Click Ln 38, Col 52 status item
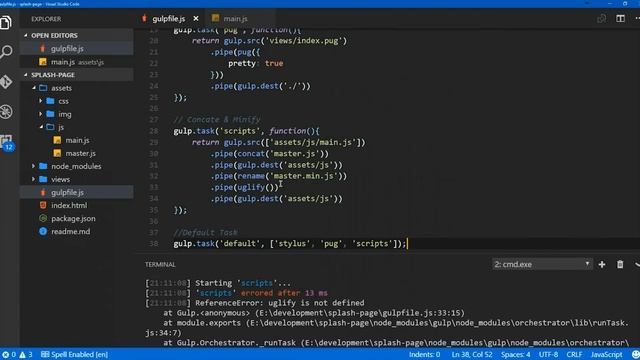The width and height of the screenshot is (640, 360). pyautogui.click(x=472, y=354)
